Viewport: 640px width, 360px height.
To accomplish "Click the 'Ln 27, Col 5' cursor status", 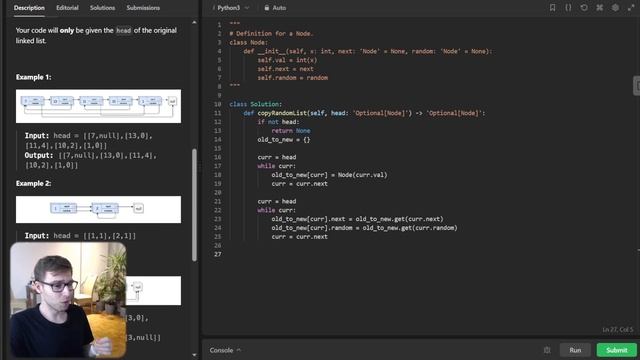I will click(x=618, y=329).
